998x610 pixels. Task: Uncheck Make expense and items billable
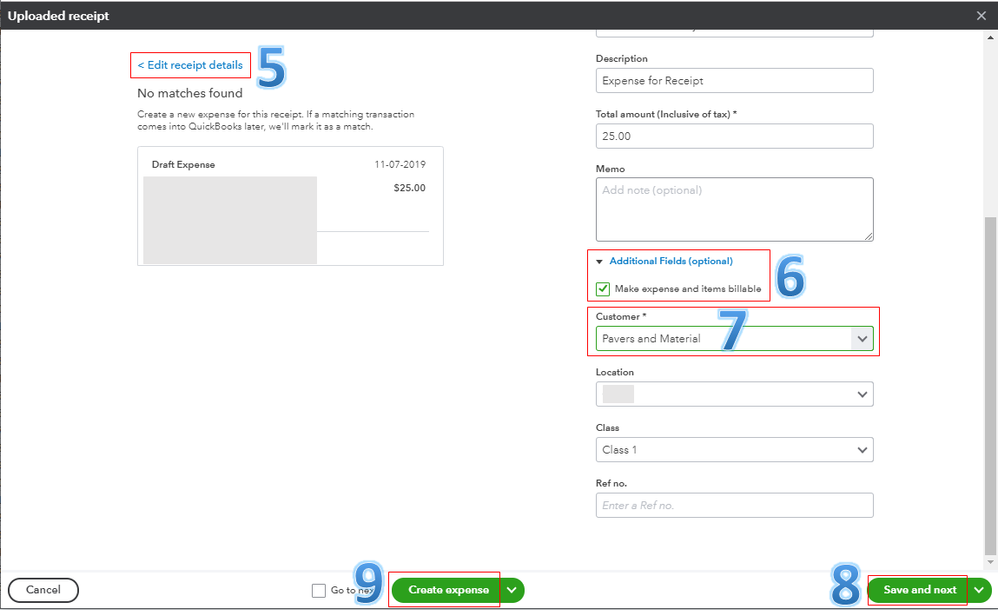point(603,289)
